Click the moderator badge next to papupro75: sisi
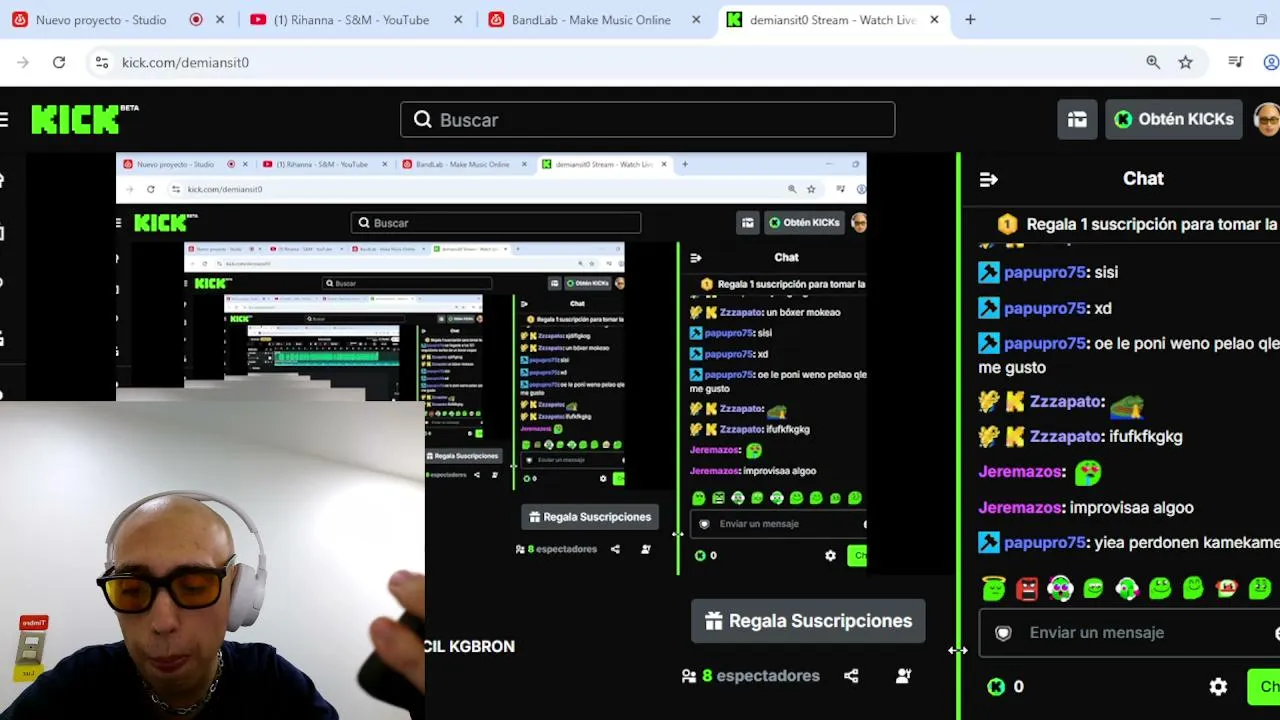 pyautogui.click(x=989, y=272)
